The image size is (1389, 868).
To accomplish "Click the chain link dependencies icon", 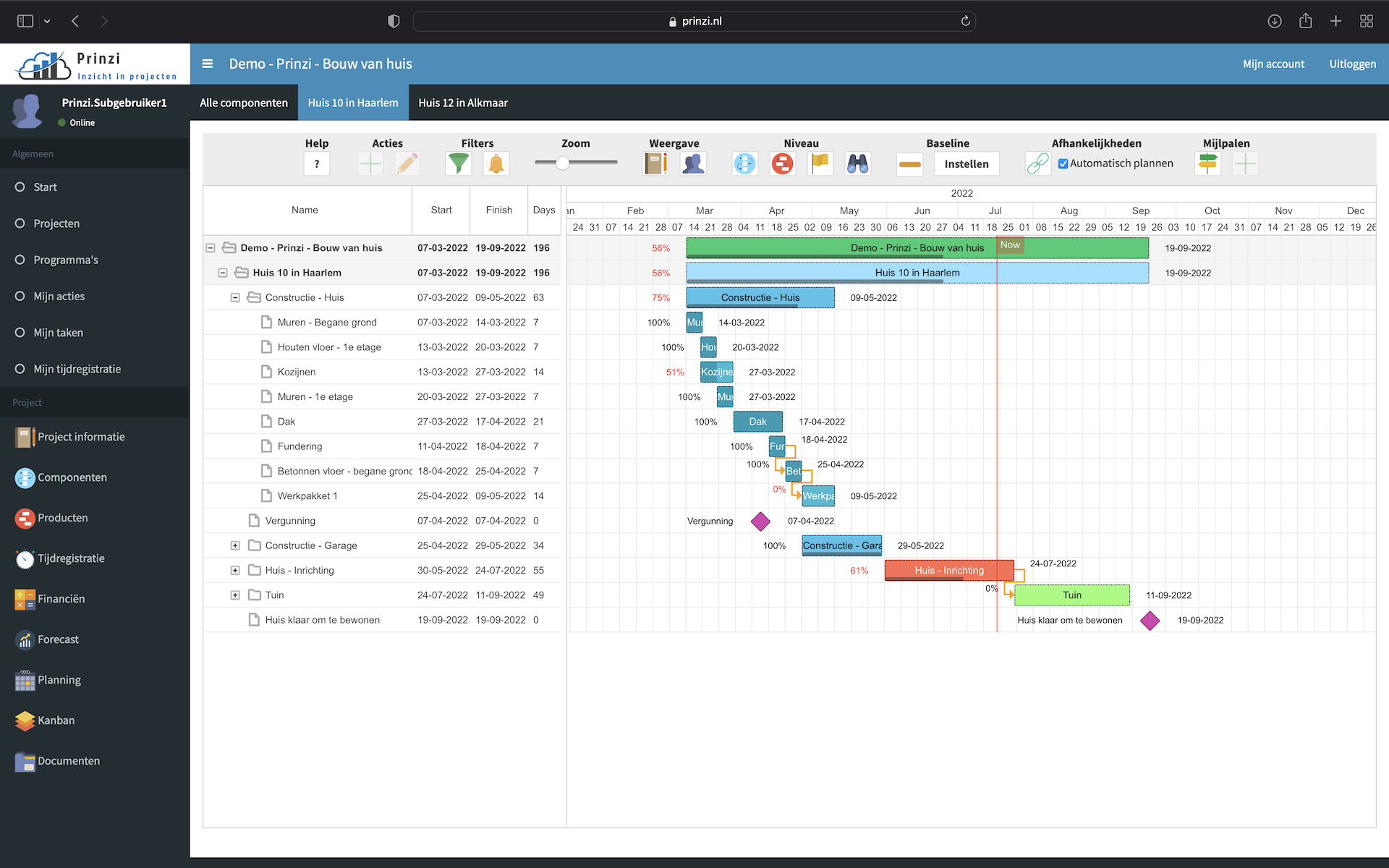I will (1037, 164).
